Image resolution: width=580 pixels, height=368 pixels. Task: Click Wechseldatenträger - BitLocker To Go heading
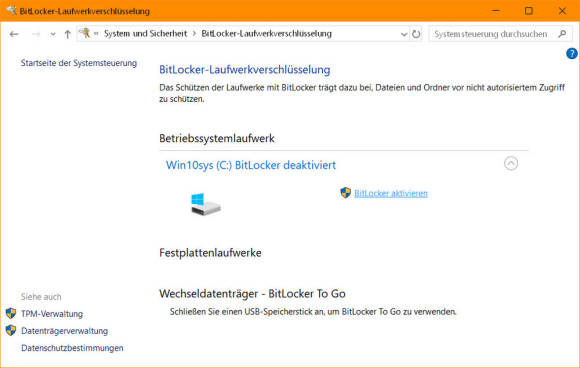tap(252, 293)
